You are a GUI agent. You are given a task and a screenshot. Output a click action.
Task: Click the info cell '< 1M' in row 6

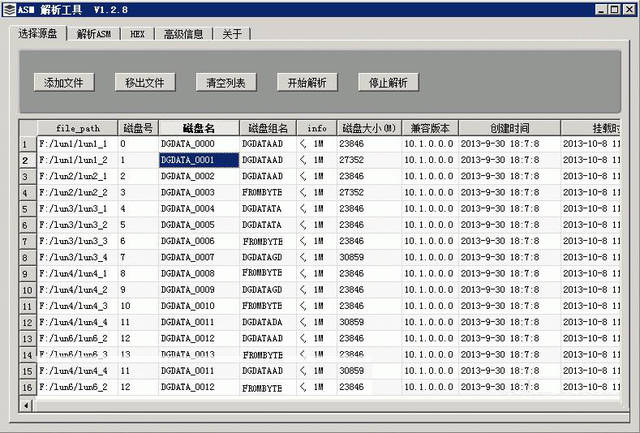tap(317, 225)
